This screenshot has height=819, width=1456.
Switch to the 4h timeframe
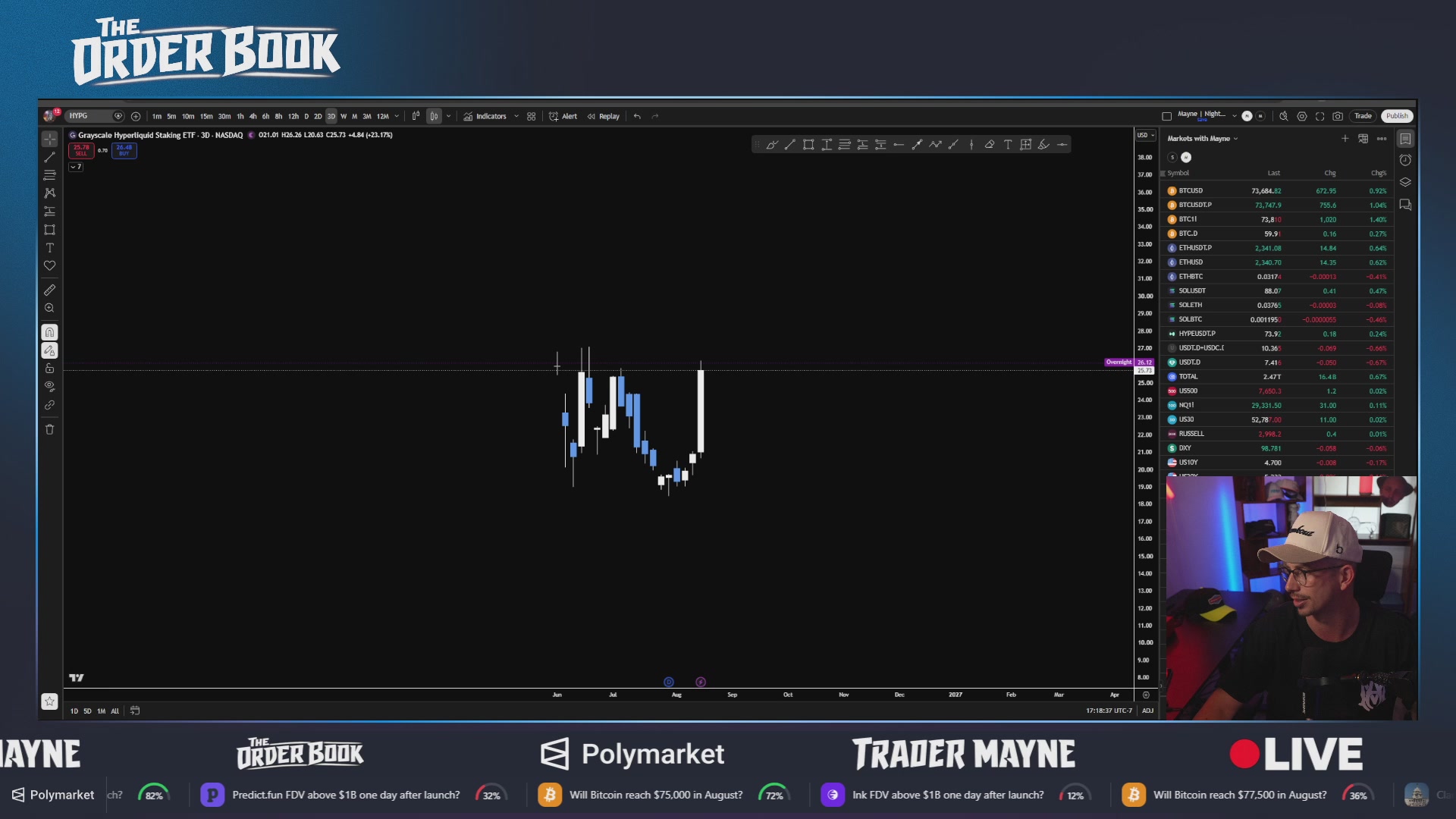pos(253,116)
